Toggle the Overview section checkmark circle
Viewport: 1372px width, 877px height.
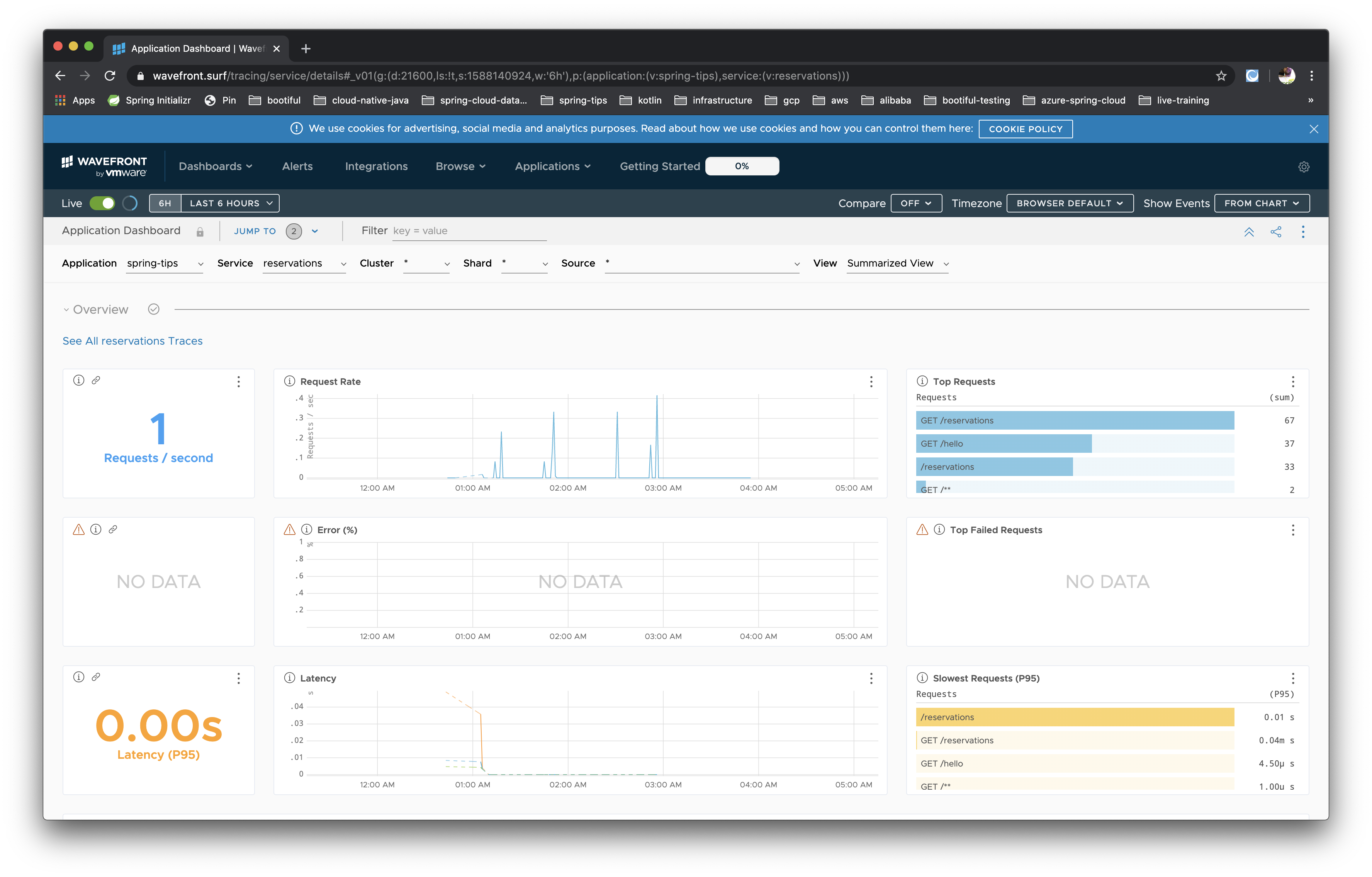click(153, 309)
